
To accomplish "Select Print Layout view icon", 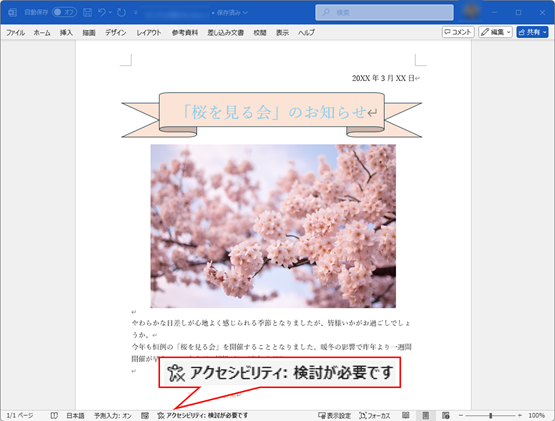I will point(426,415).
